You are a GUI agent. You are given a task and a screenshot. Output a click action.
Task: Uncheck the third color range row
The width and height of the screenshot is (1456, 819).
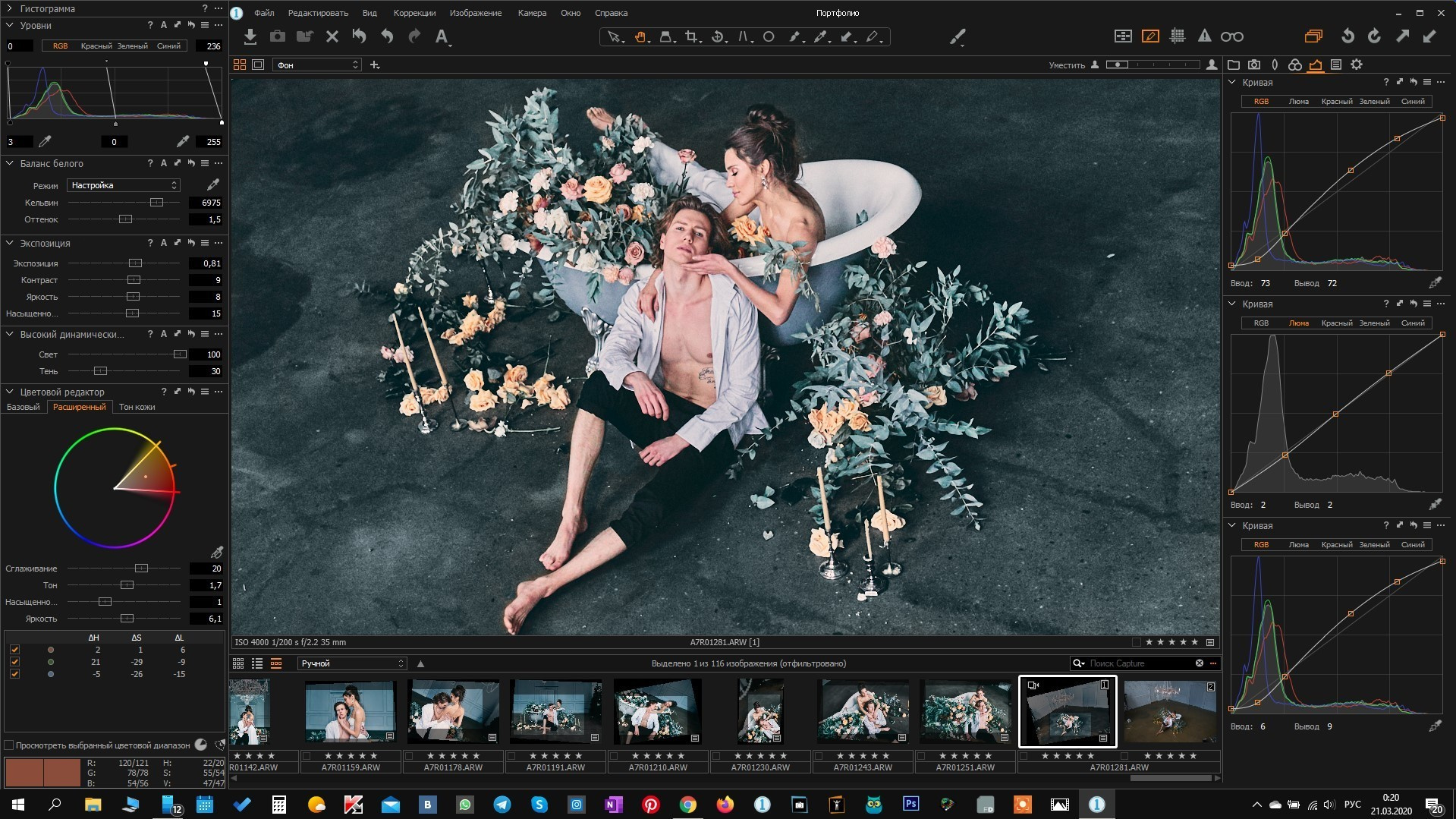[14, 674]
